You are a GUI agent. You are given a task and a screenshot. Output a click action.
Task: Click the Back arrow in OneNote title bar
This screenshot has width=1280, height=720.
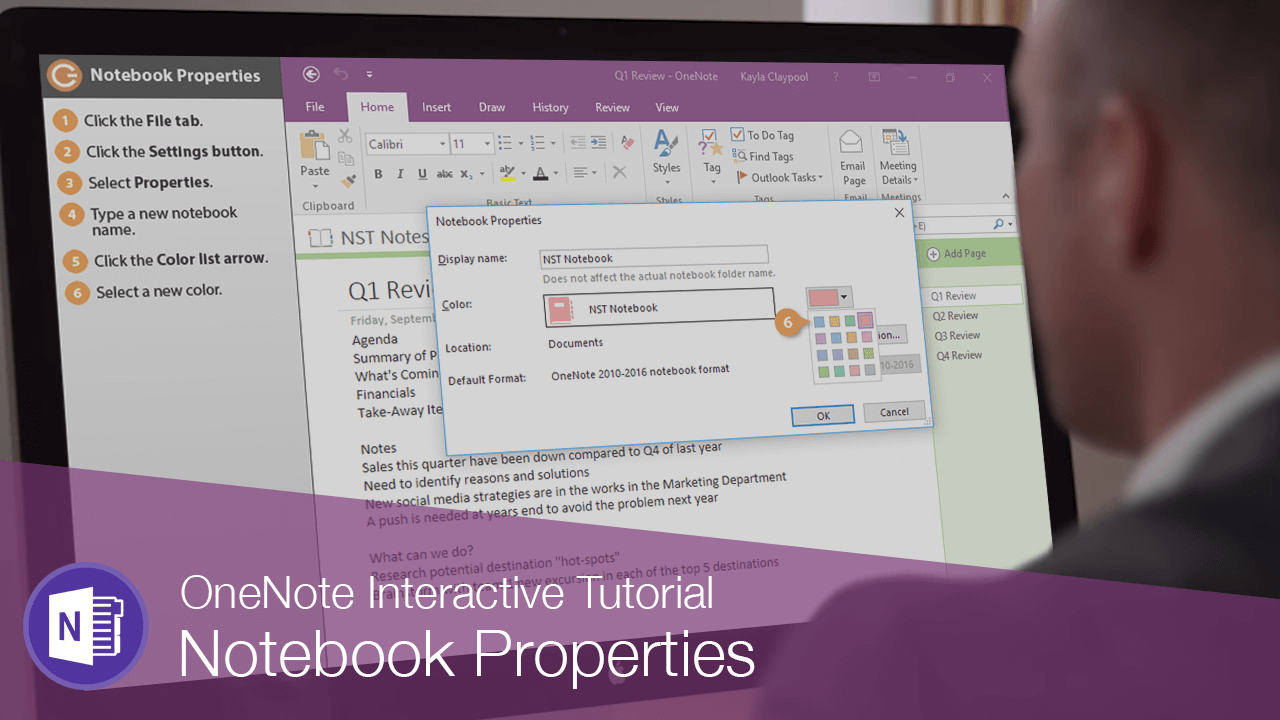pyautogui.click(x=311, y=74)
